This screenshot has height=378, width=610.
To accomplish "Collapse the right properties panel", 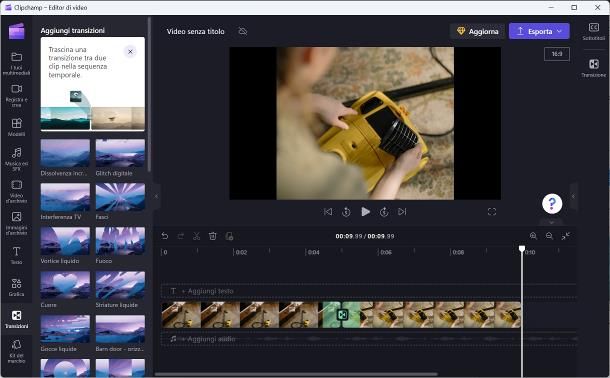I will point(573,196).
